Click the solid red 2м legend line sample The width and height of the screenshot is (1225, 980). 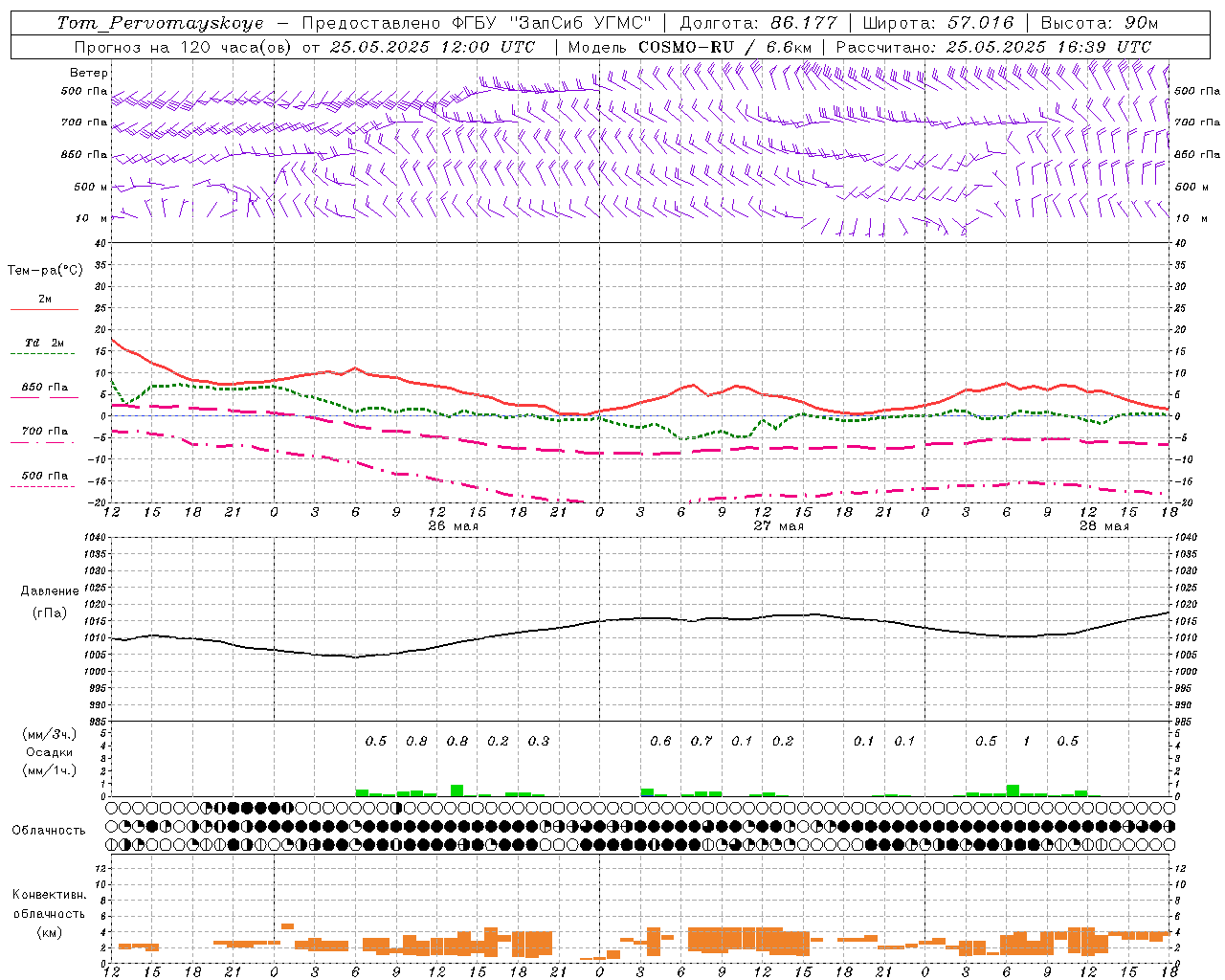pyautogui.click(x=44, y=309)
